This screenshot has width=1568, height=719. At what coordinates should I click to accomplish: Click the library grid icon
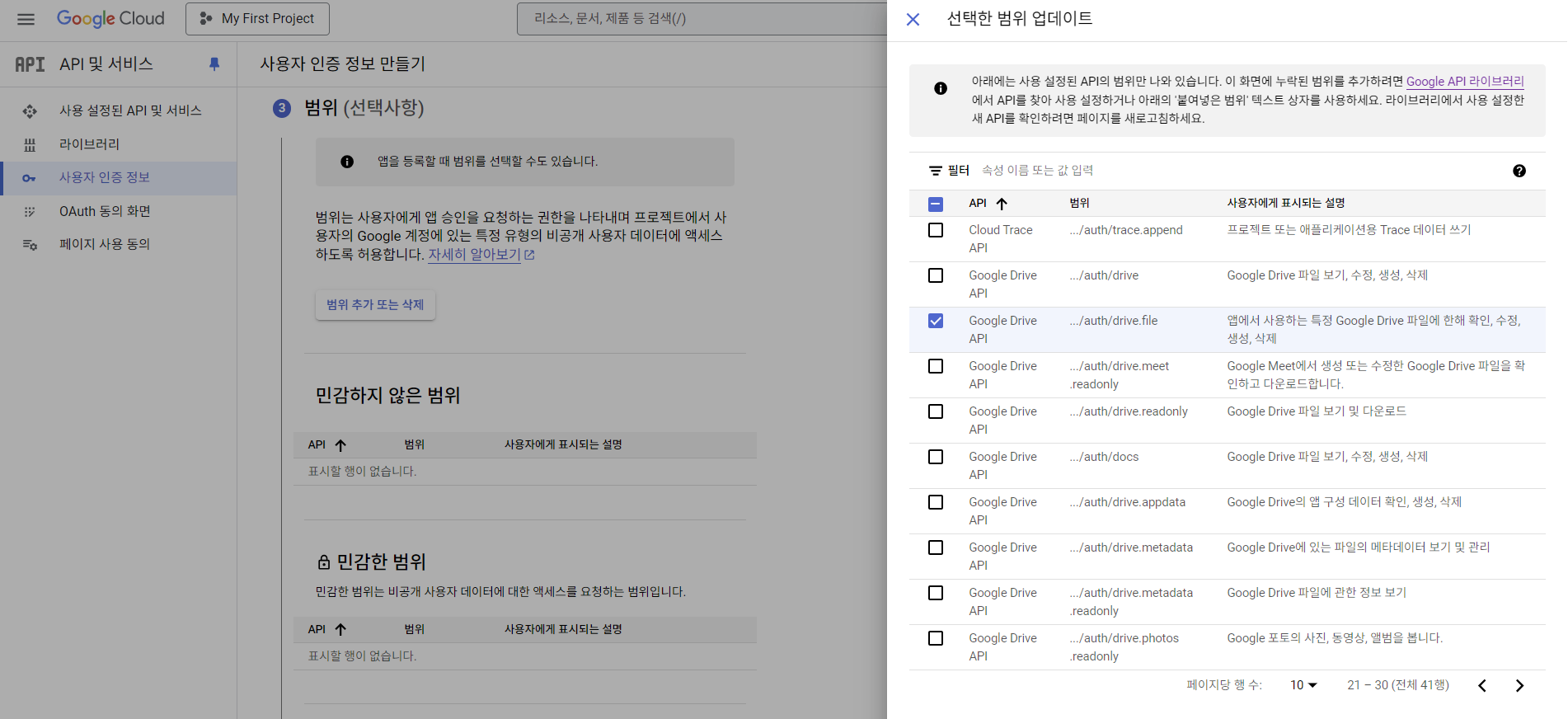point(30,145)
